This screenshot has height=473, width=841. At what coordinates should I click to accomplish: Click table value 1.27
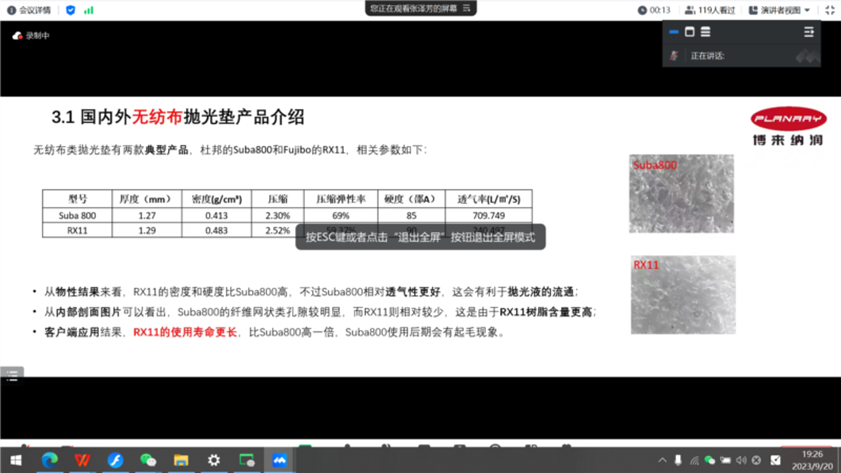147,216
